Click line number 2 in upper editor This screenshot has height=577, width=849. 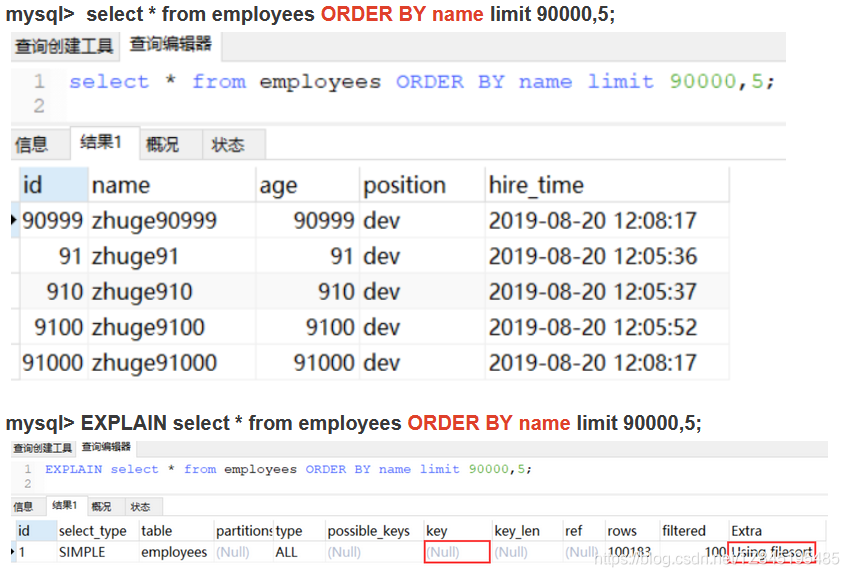point(39,106)
